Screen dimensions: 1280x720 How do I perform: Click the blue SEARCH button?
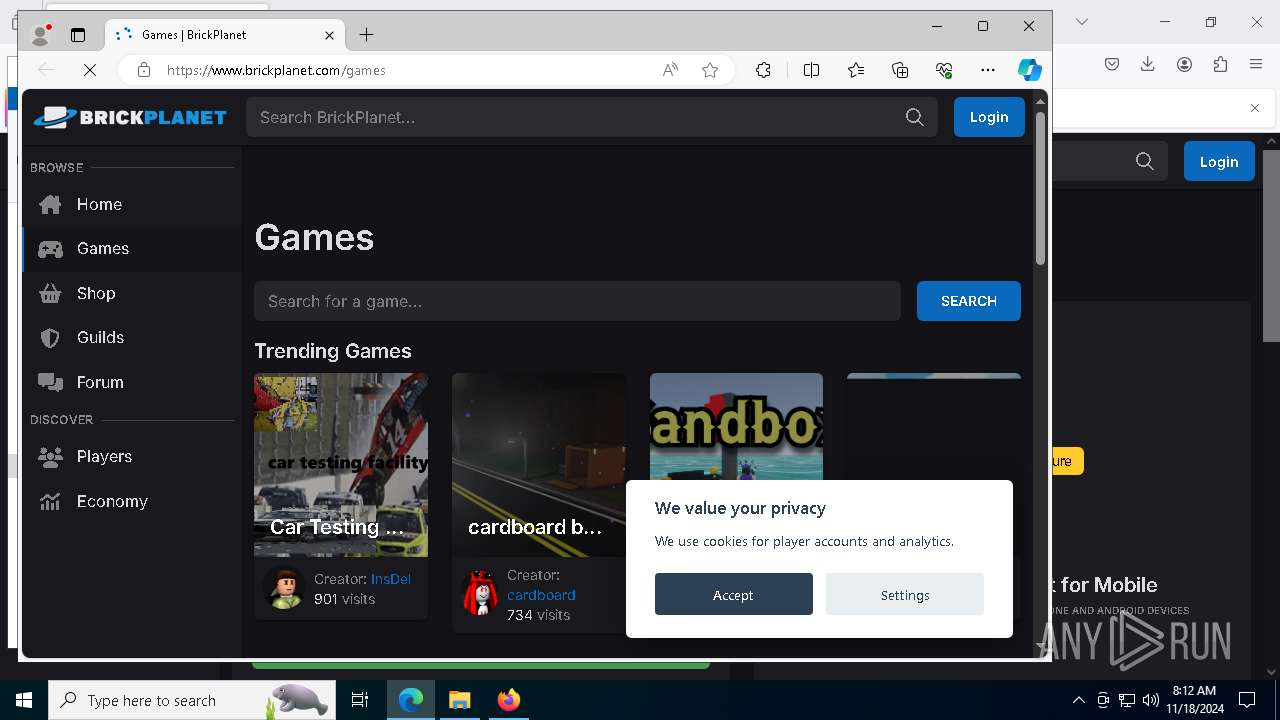point(969,301)
